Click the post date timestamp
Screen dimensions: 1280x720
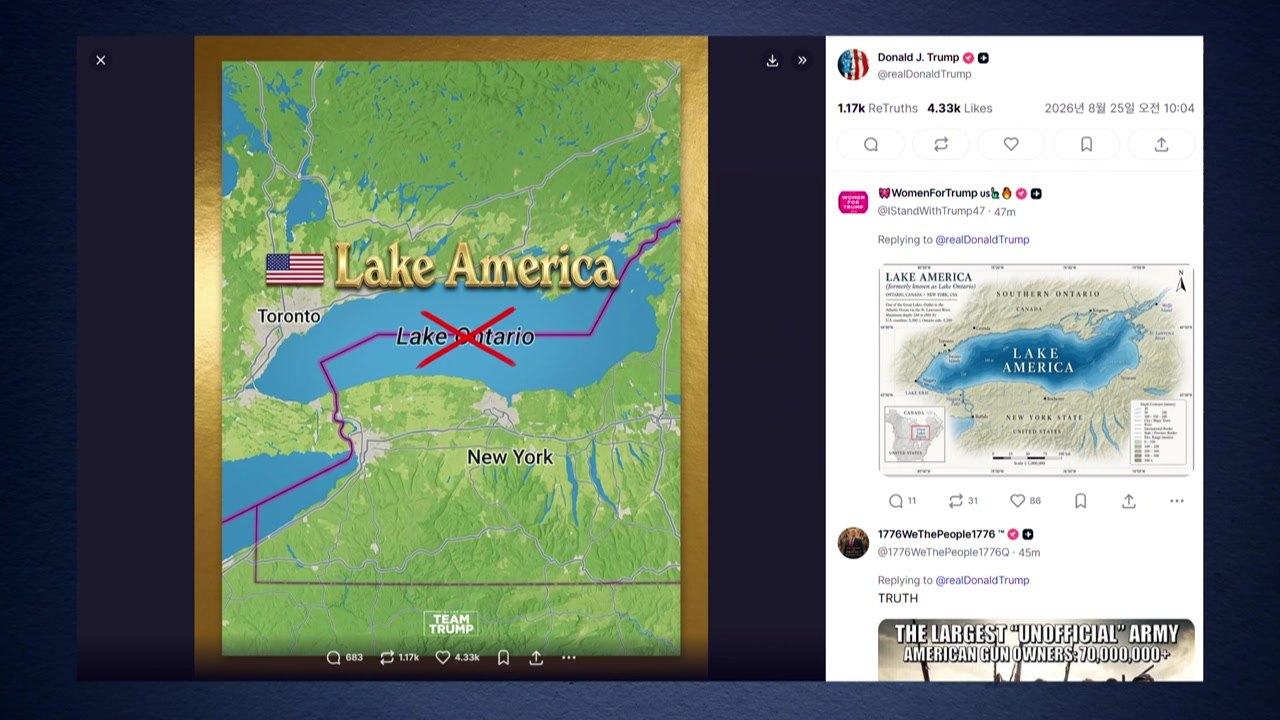(1119, 108)
